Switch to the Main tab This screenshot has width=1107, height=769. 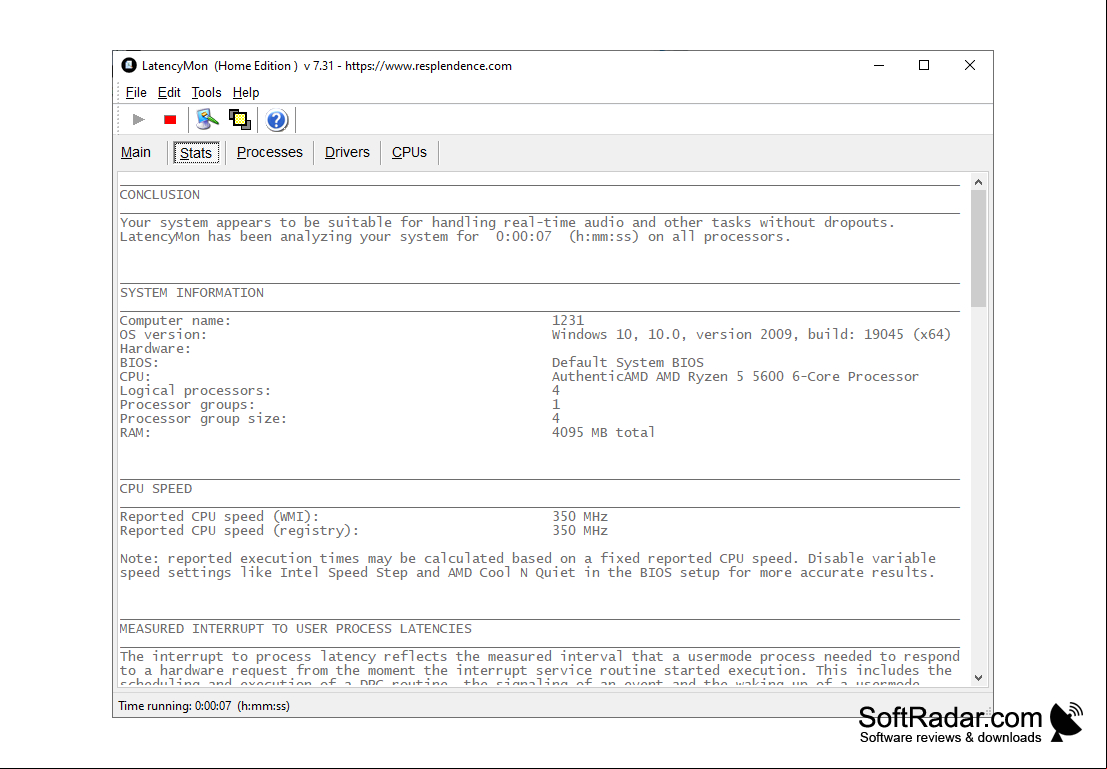[x=136, y=153]
